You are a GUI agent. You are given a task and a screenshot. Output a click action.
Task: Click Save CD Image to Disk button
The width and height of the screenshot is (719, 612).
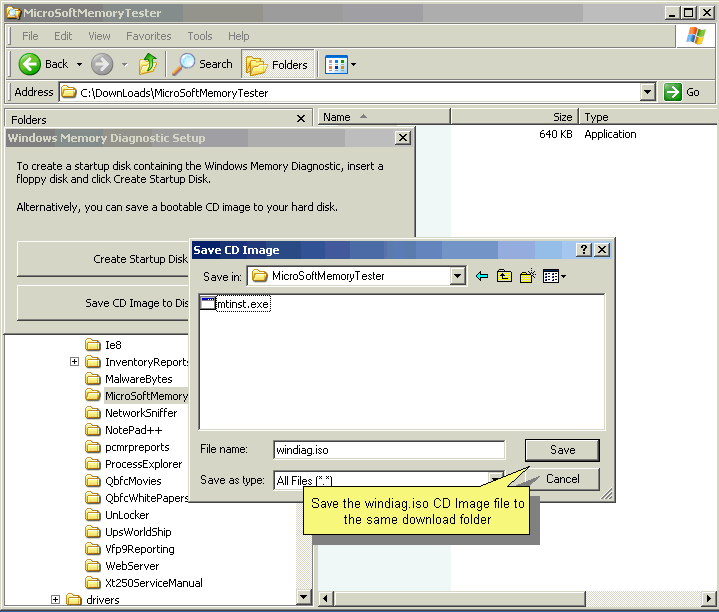point(103,303)
